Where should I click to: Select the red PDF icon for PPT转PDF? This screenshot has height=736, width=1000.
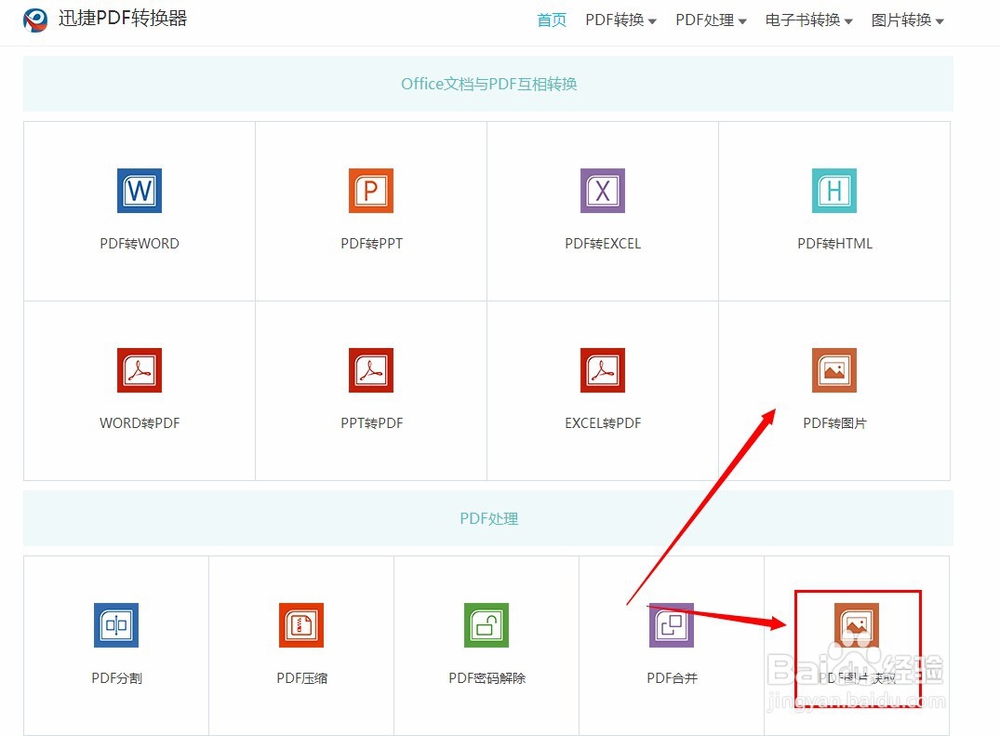point(371,370)
